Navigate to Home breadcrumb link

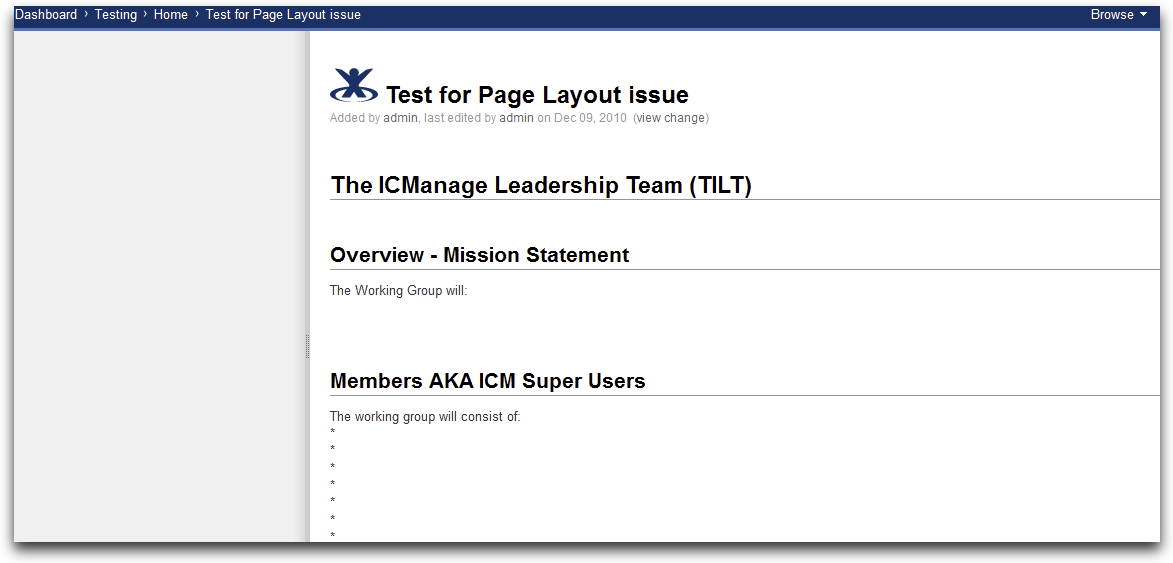171,14
